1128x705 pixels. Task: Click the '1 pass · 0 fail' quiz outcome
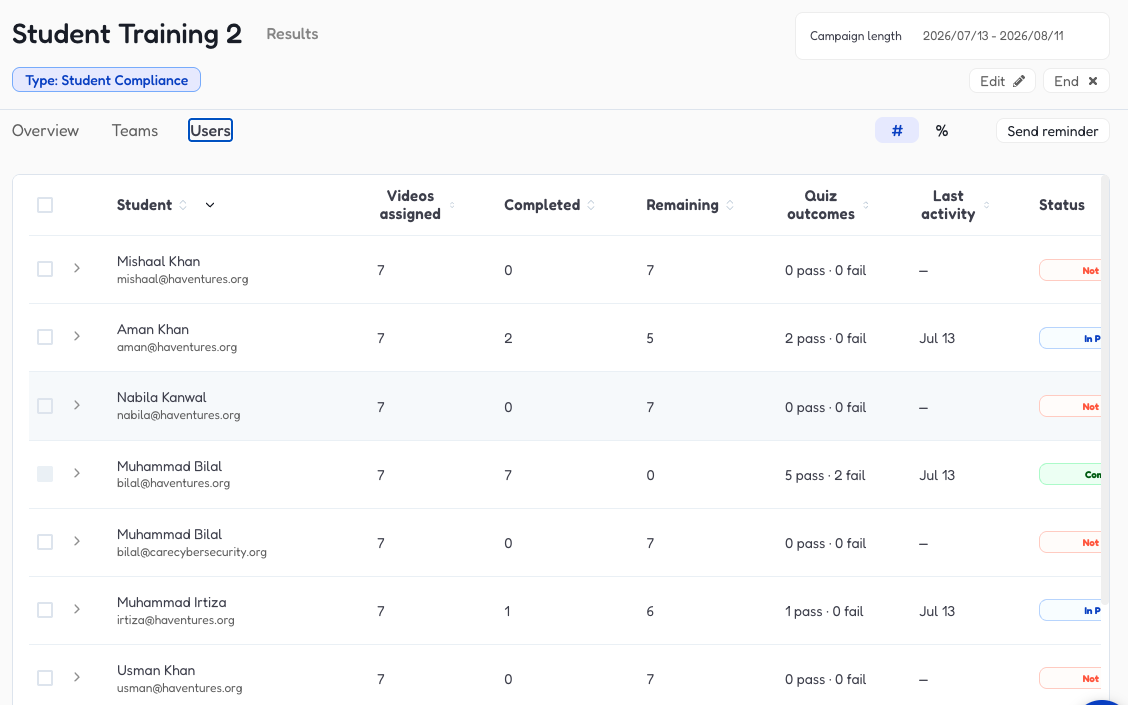coord(824,611)
